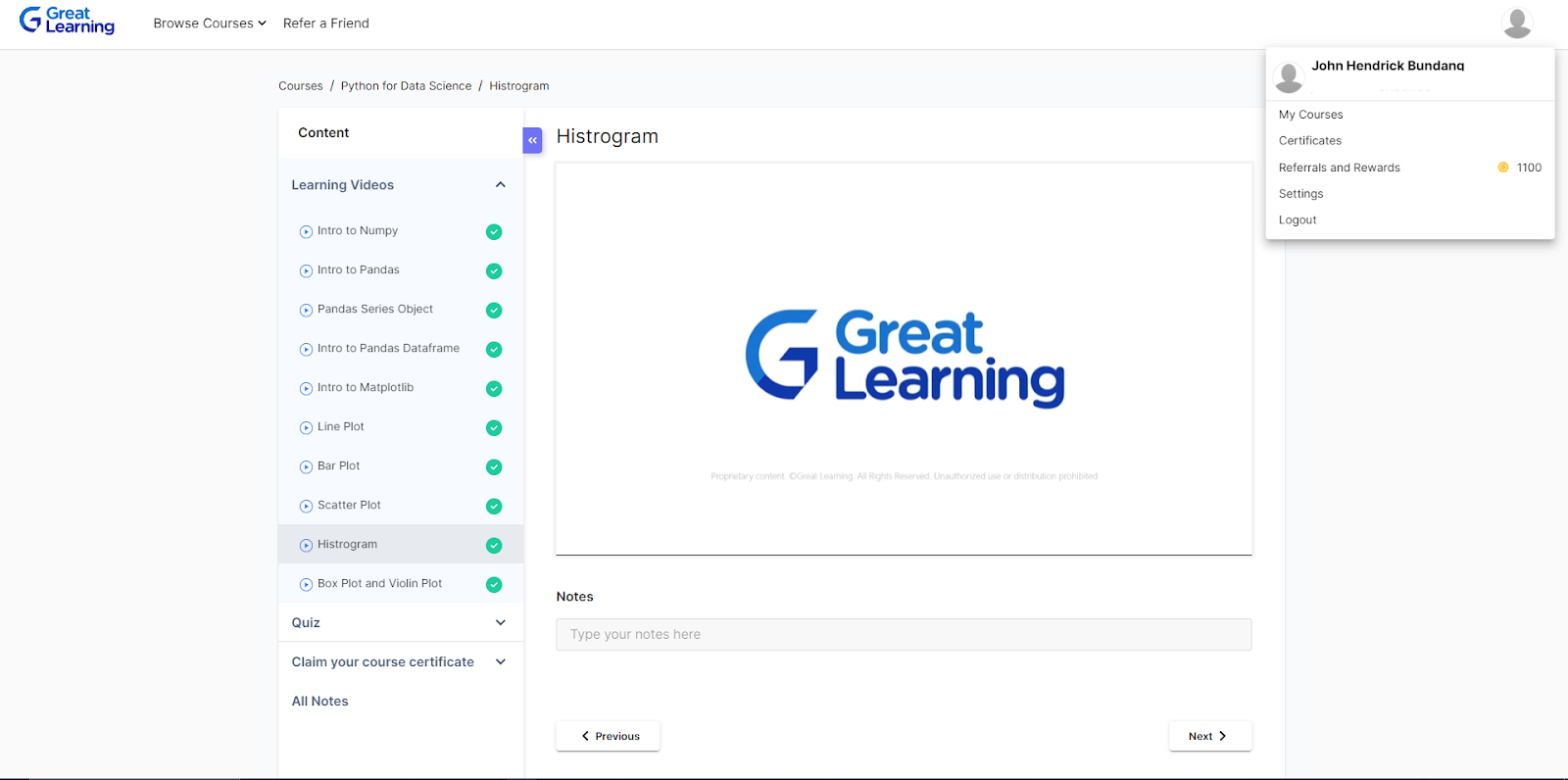The image size is (1568, 780).
Task: Click the Great Learning logo in header
Action: [x=67, y=21]
